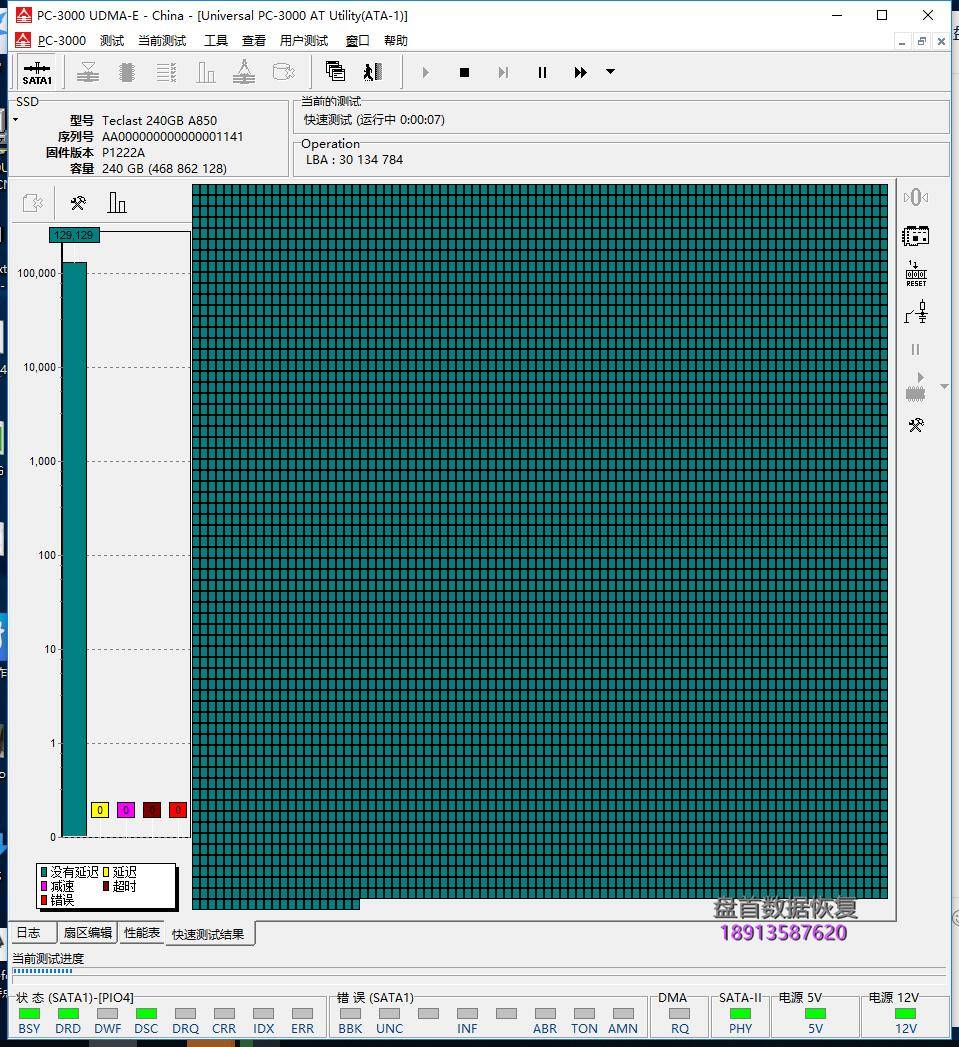The image size is (959, 1047).
Task: Click the histogram icon above graph
Action: pos(117,202)
